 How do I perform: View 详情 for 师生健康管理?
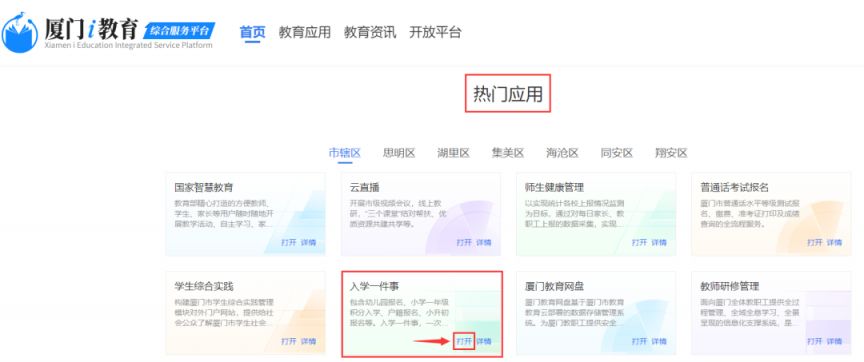tap(659, 242)
